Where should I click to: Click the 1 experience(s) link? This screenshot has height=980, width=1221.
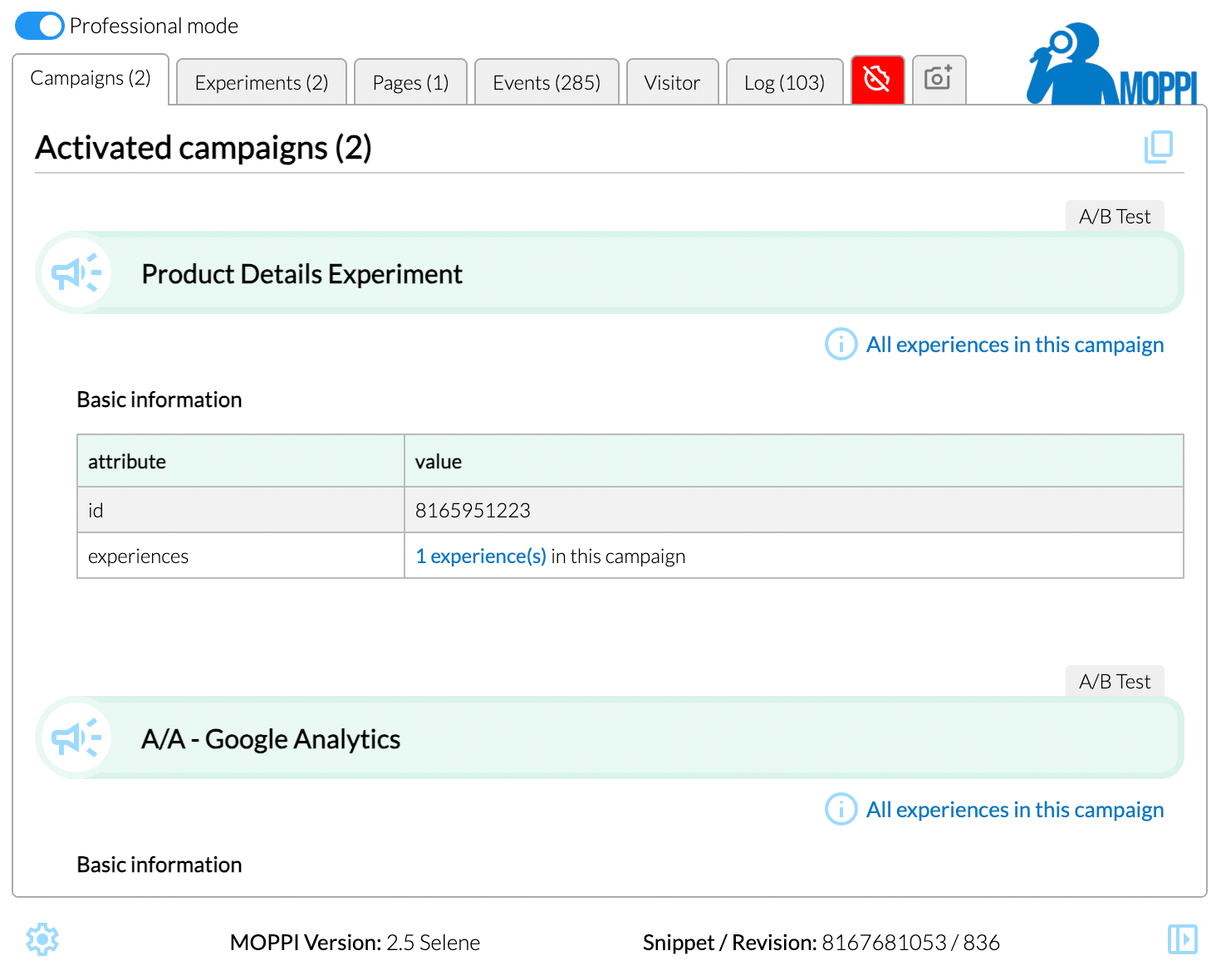pyautogui.click(x=481, y=556)
